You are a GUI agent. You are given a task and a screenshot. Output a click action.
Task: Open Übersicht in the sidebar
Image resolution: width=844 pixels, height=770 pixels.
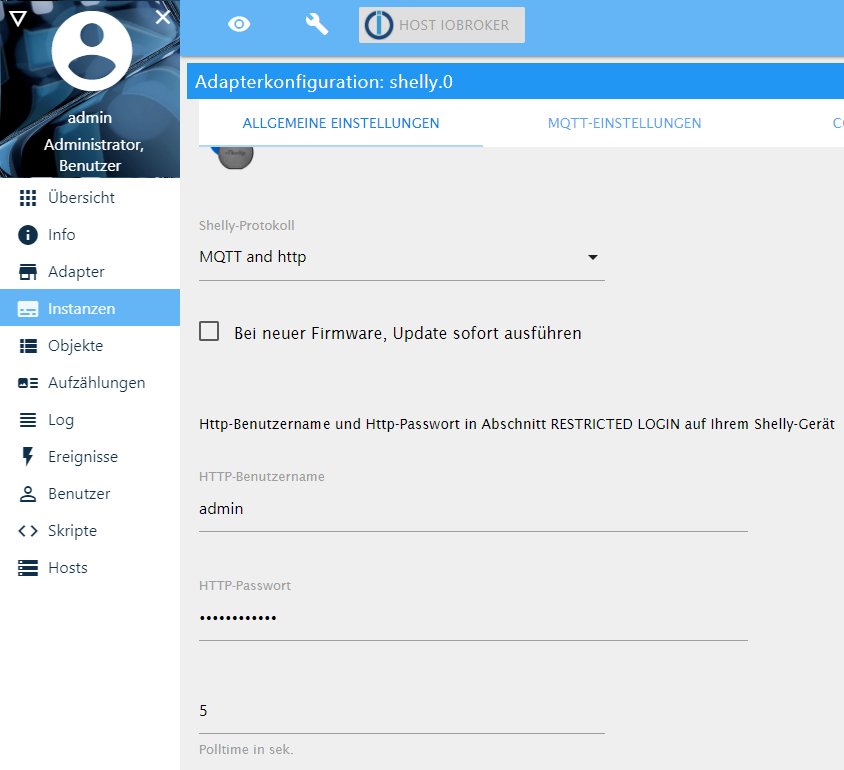pyautogui.click(x=90, y=198)
